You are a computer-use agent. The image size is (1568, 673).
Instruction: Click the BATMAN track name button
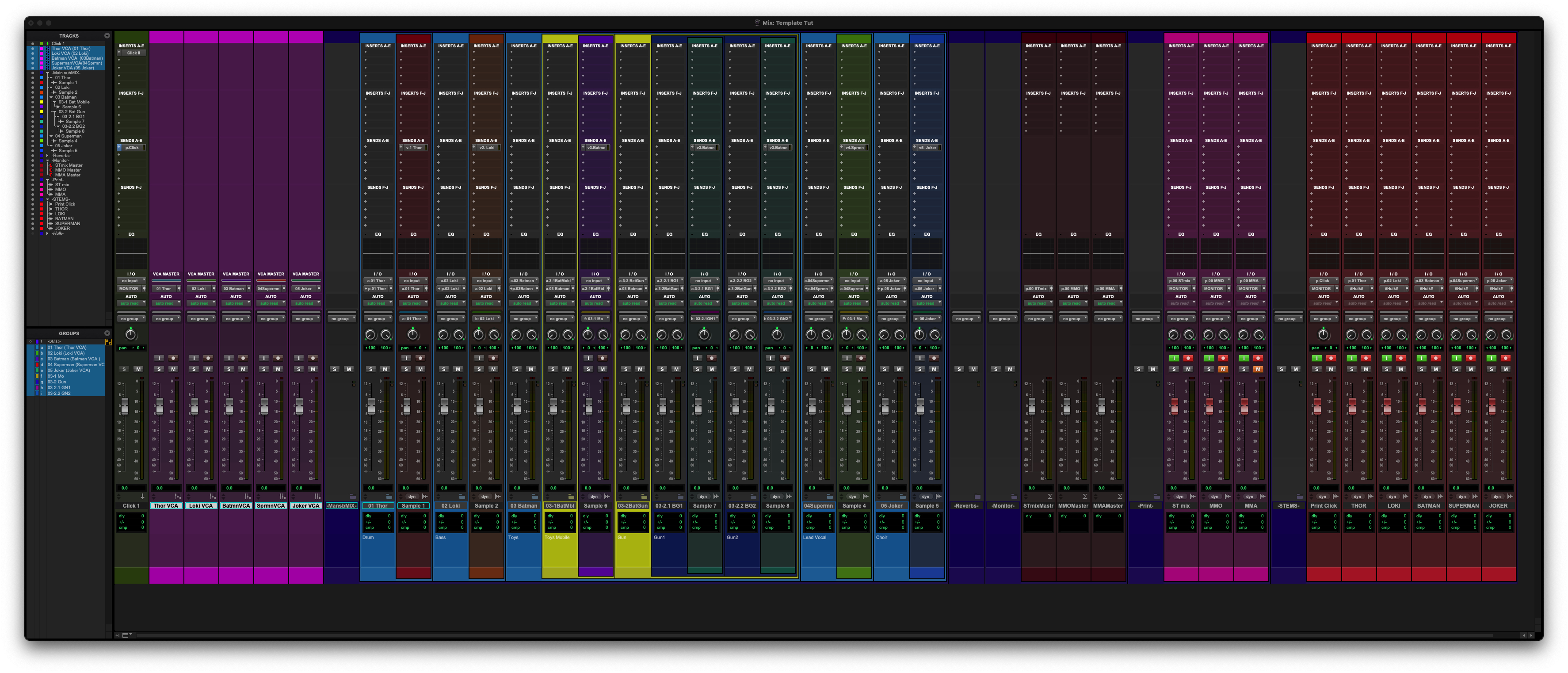point(1428,506)
